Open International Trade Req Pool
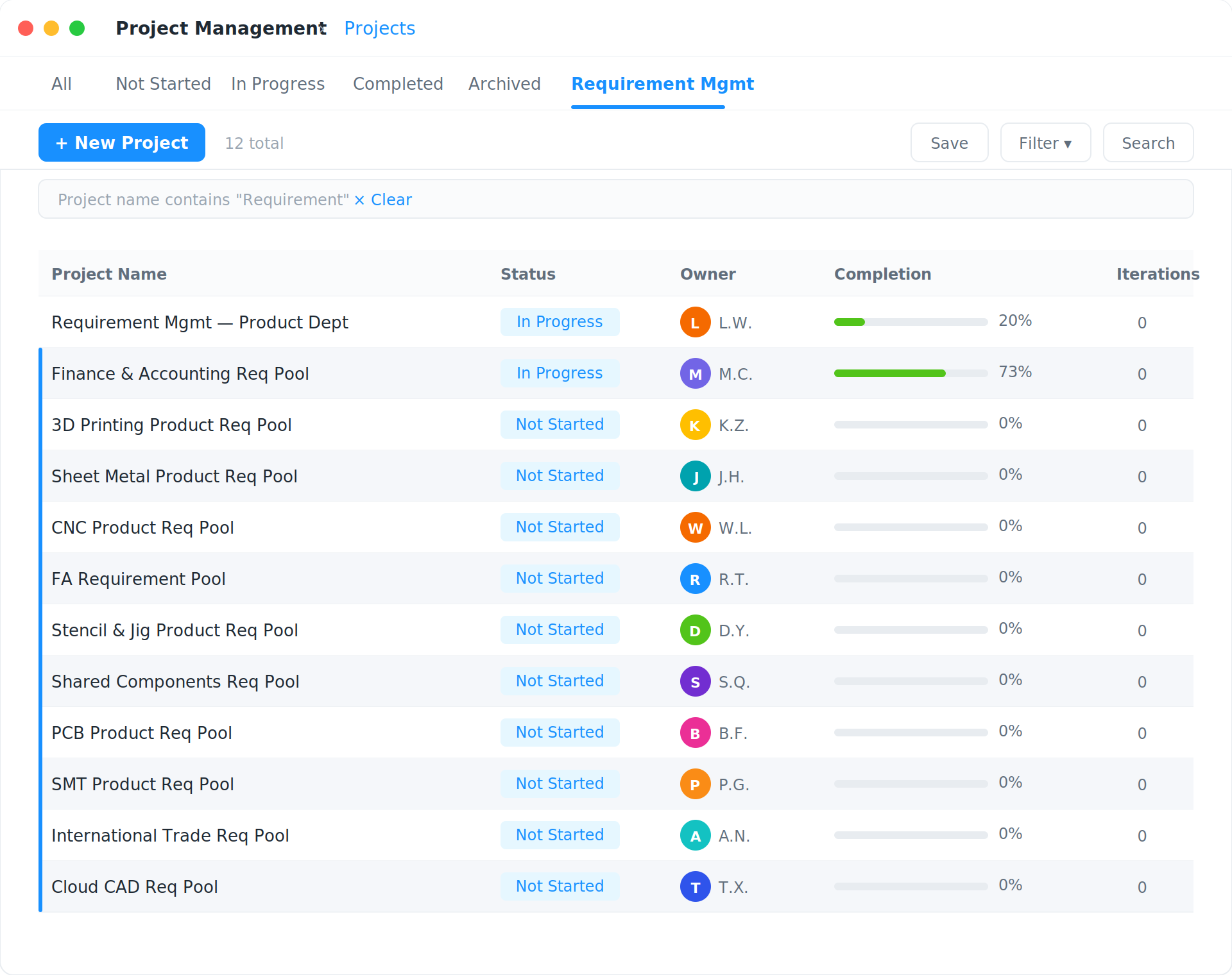Screen dimensions: 1232x975 170,835
